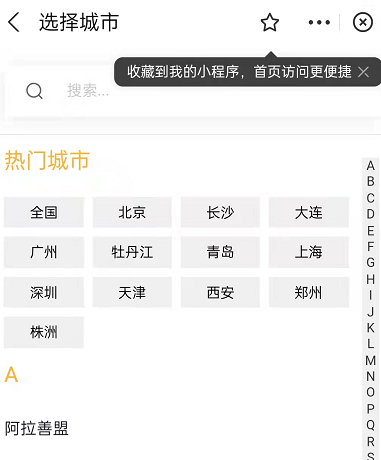Image resolution: width=381 pixels, height=460 pixels.
Task: Choose 阿拉善盟 in the A list
Action: (37, 428)
